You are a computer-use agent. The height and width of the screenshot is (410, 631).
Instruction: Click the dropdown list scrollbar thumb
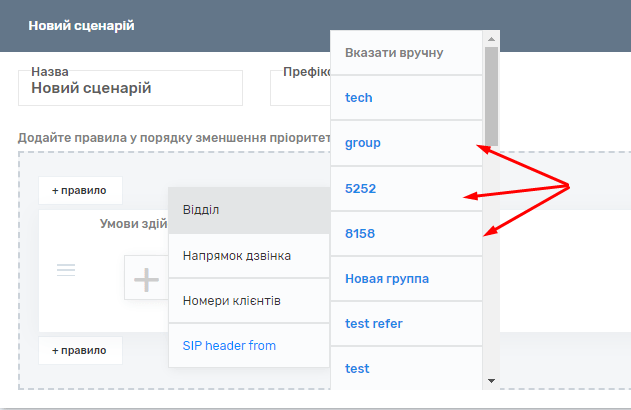pyautogui.click(x=491, y=95)
